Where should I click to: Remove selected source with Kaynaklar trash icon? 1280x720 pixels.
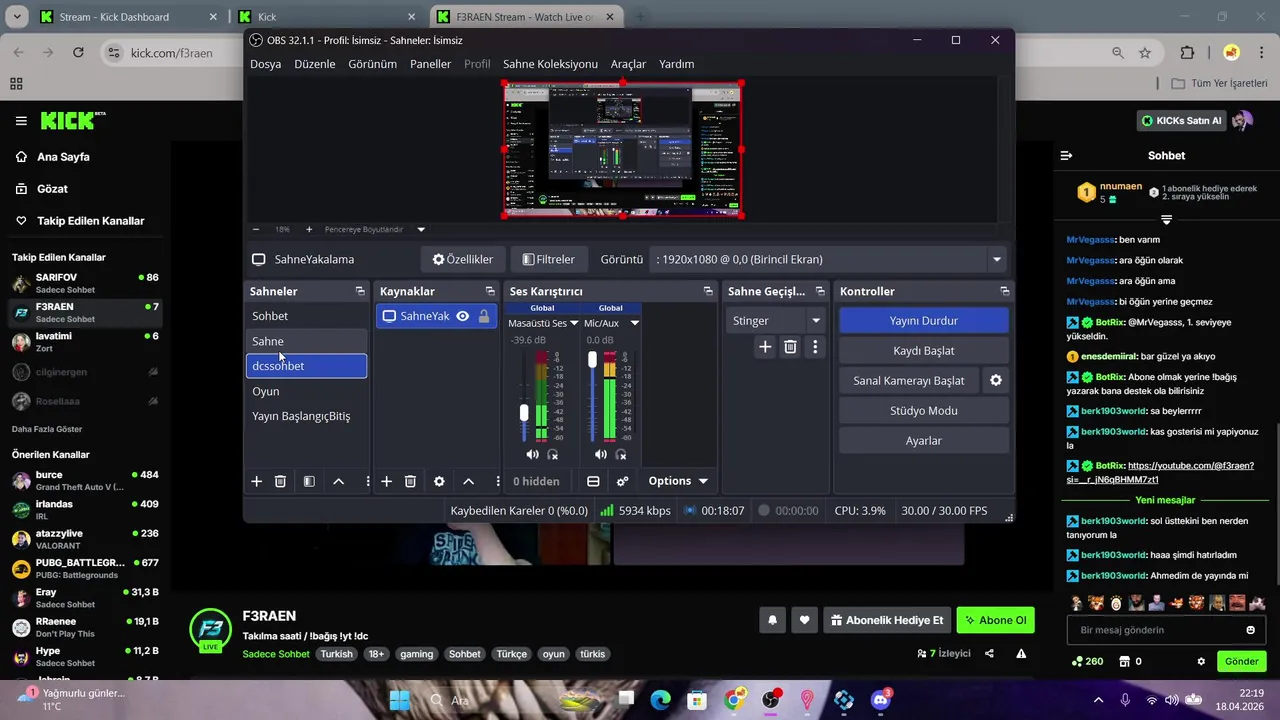pyautogui.click(x=410, y=481)
